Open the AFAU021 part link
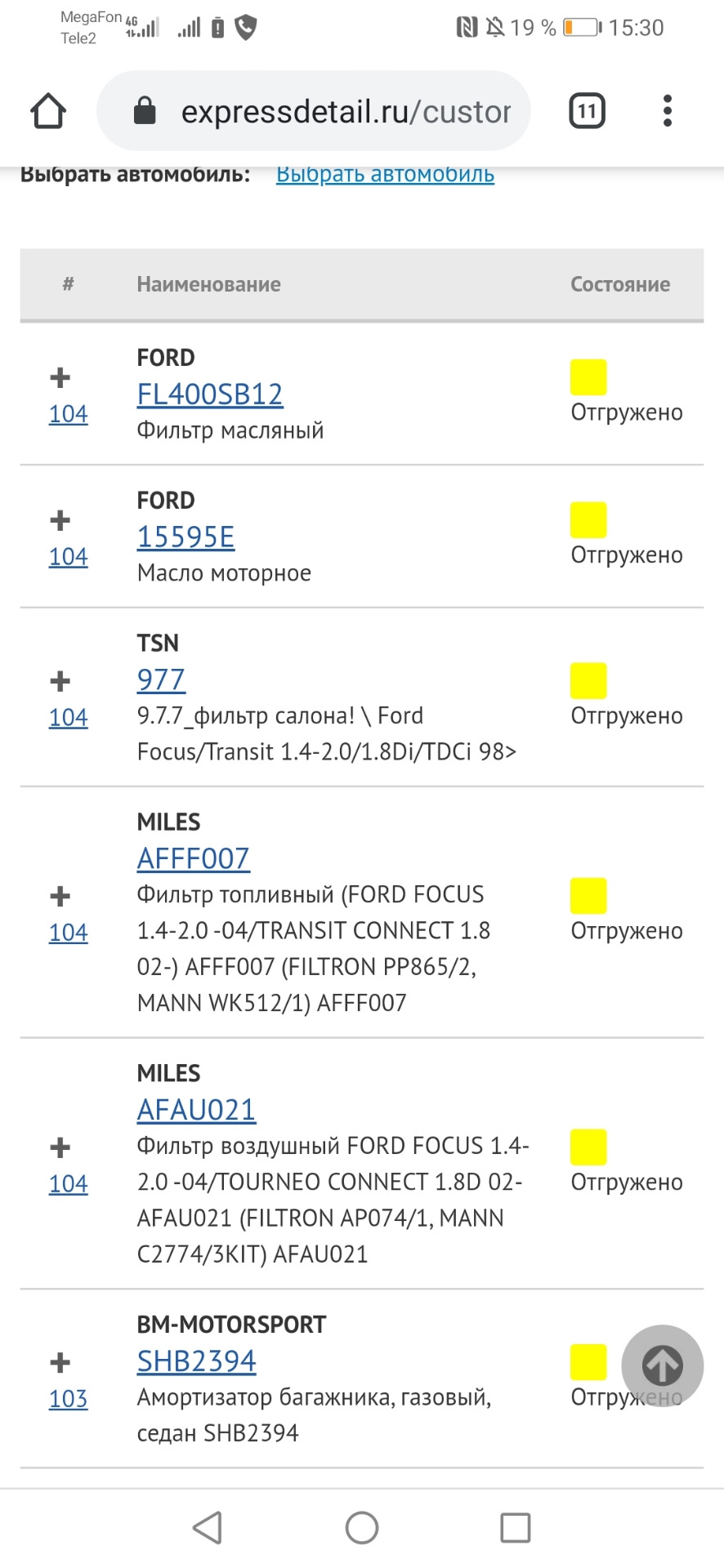724x1568 pixels. pyautogui.click(x=196, y=1110)
